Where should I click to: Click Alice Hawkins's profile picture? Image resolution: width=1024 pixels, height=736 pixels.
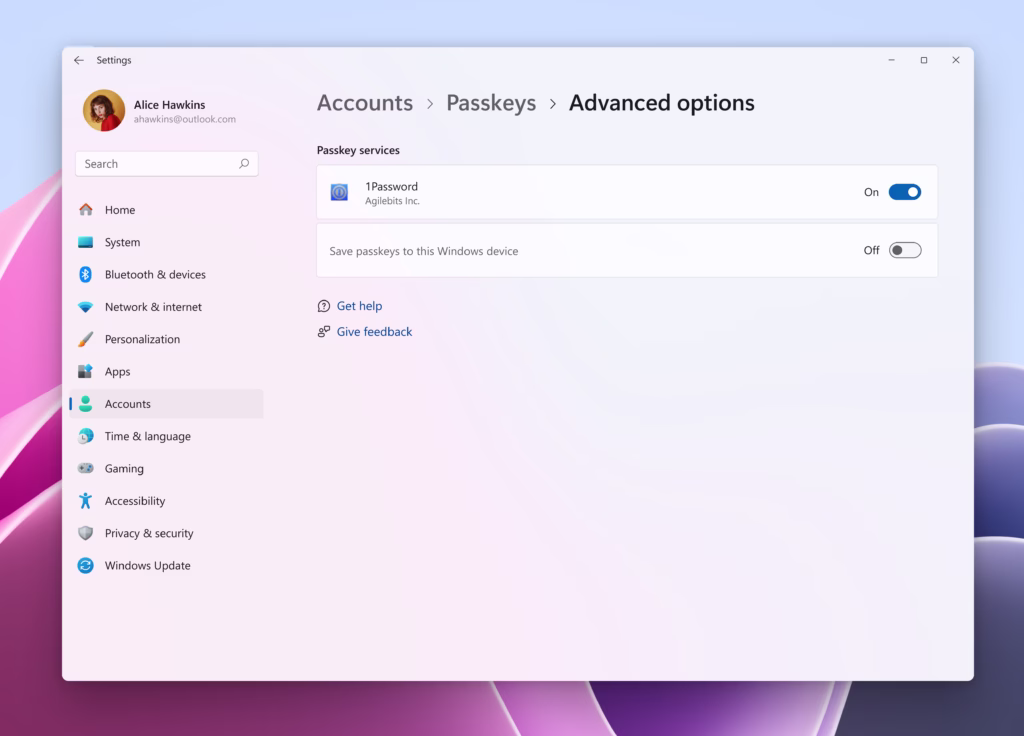[103, 109]
